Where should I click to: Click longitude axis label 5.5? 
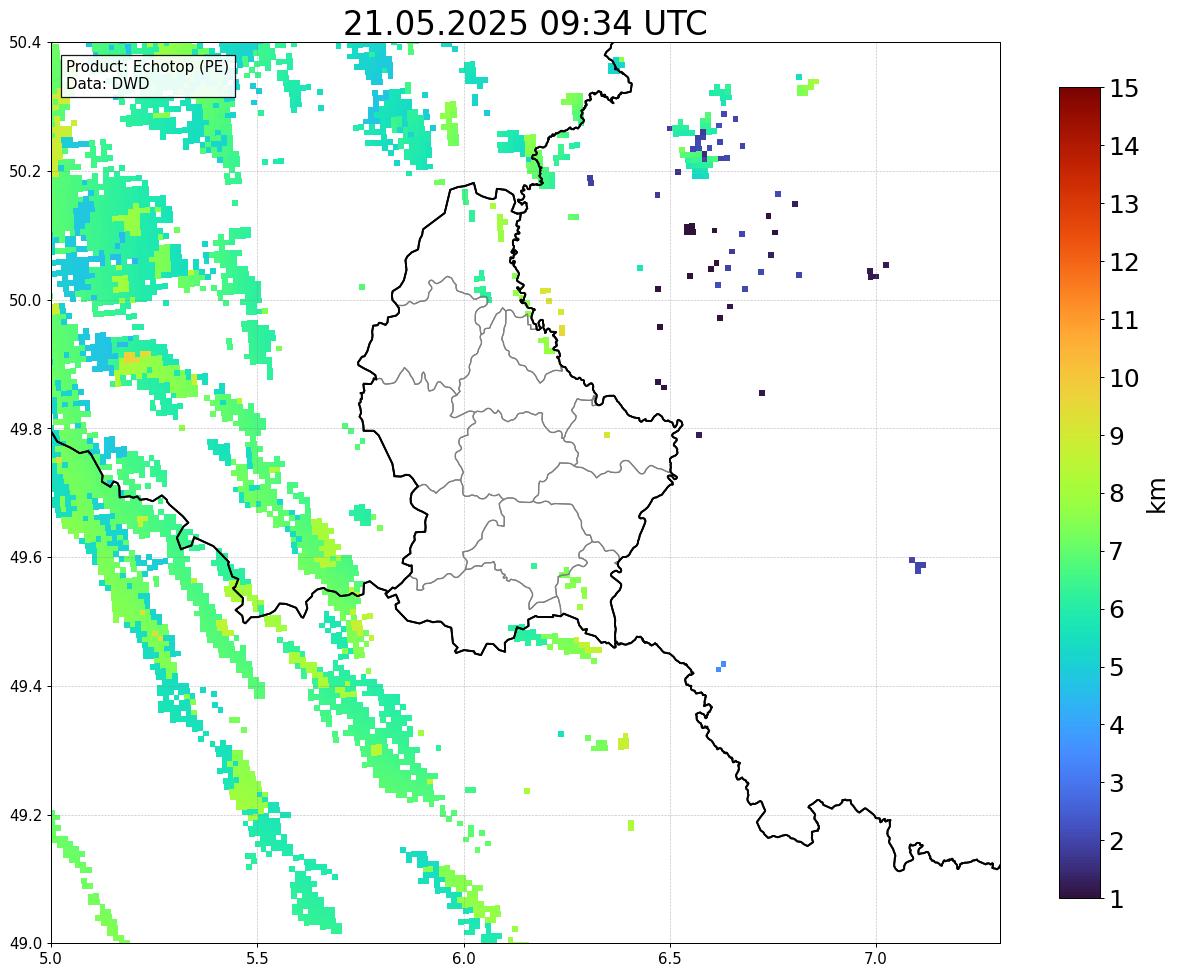257,959
